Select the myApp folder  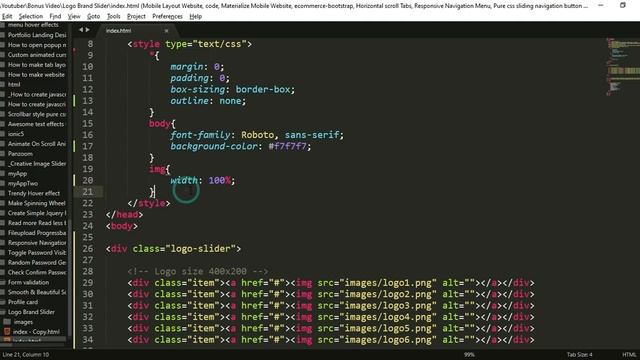[17, 173]
